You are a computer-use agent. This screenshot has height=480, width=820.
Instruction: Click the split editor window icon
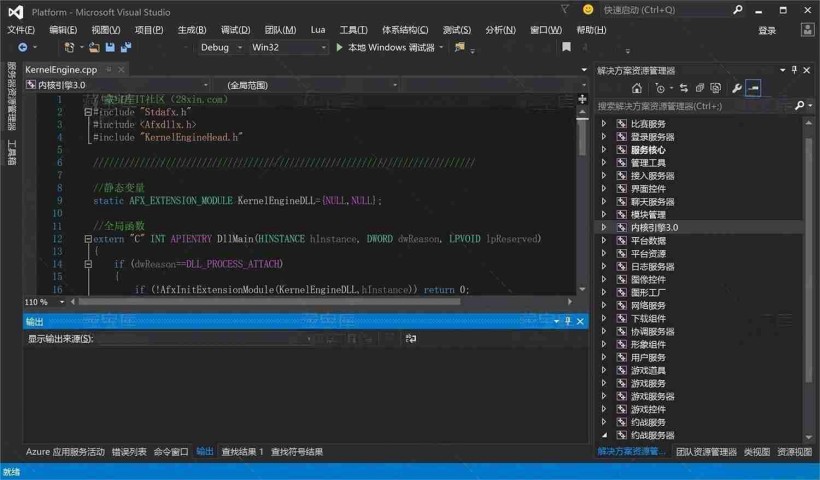(582, 99)
